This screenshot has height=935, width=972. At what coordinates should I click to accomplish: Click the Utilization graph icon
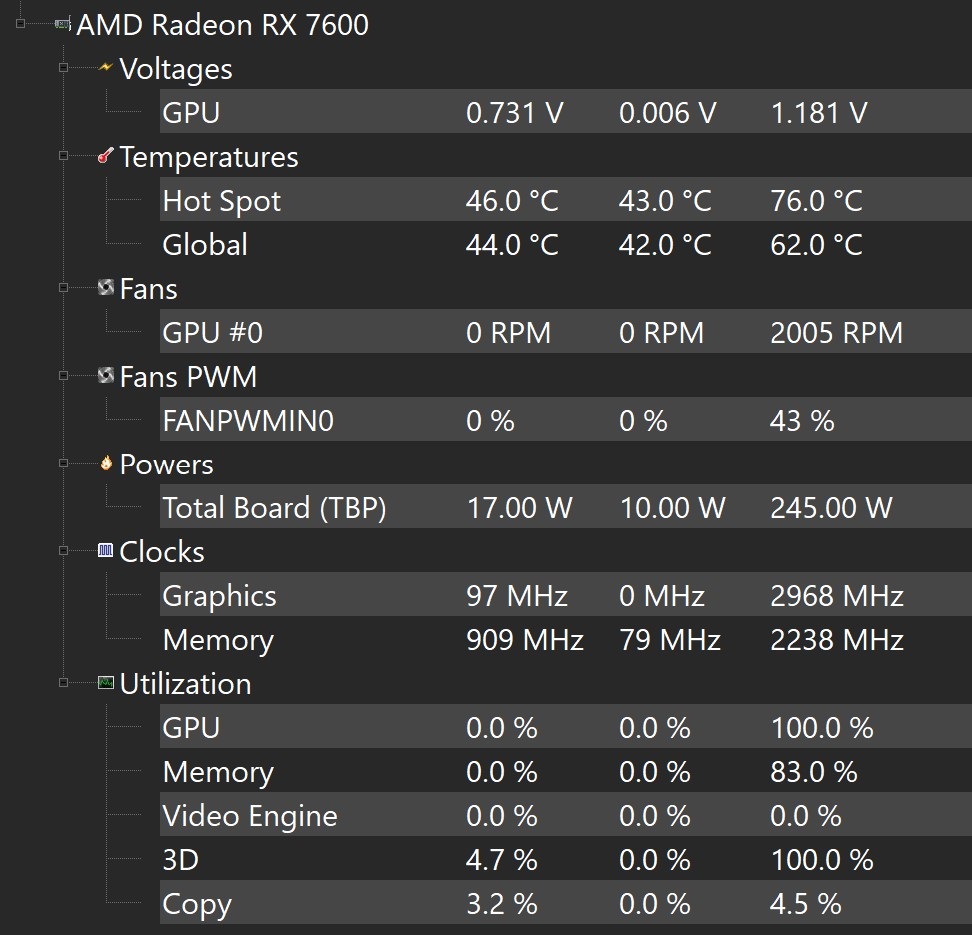[x=106, y=683]
